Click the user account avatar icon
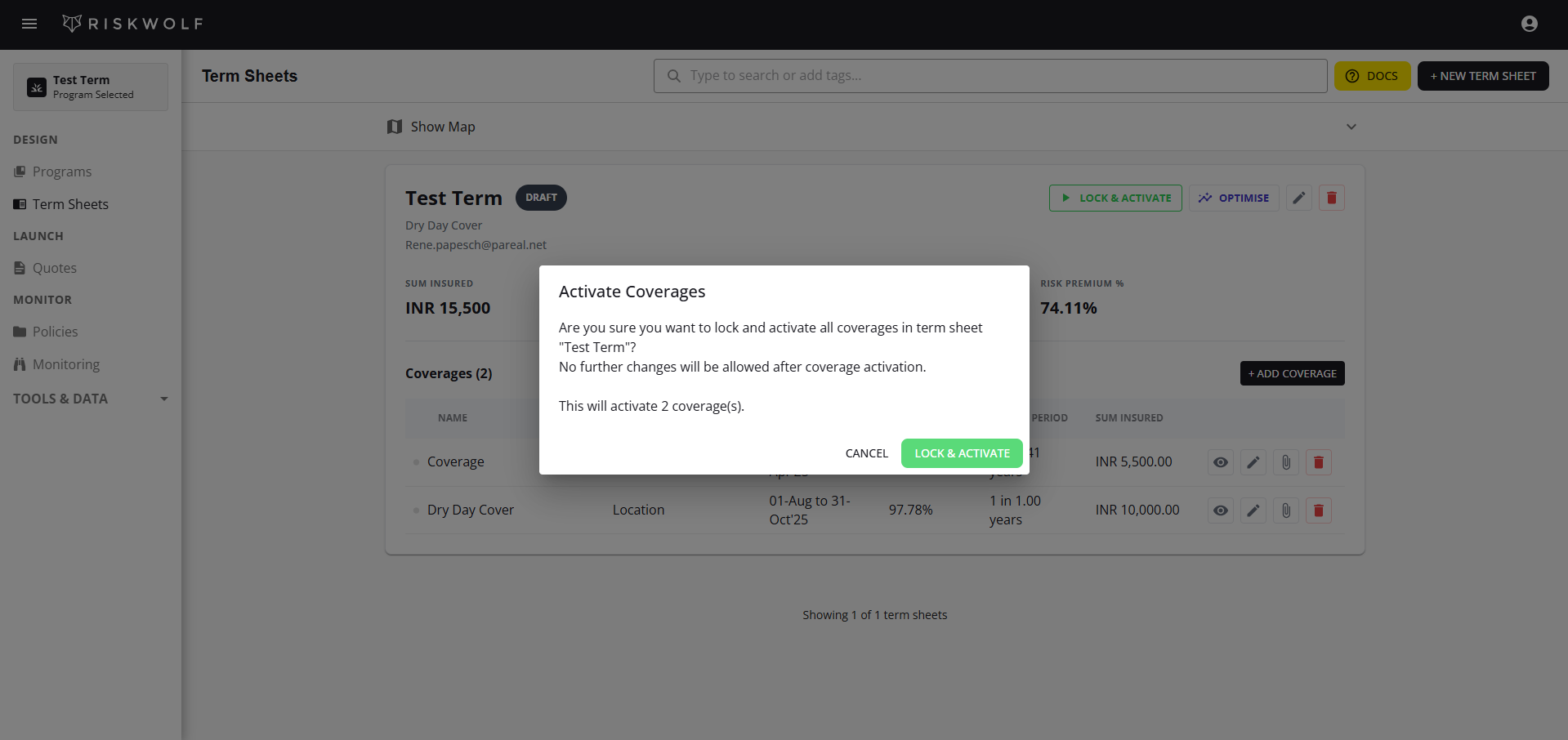The height and width of the screenshot is (740, 1568). coord(1530,24)
